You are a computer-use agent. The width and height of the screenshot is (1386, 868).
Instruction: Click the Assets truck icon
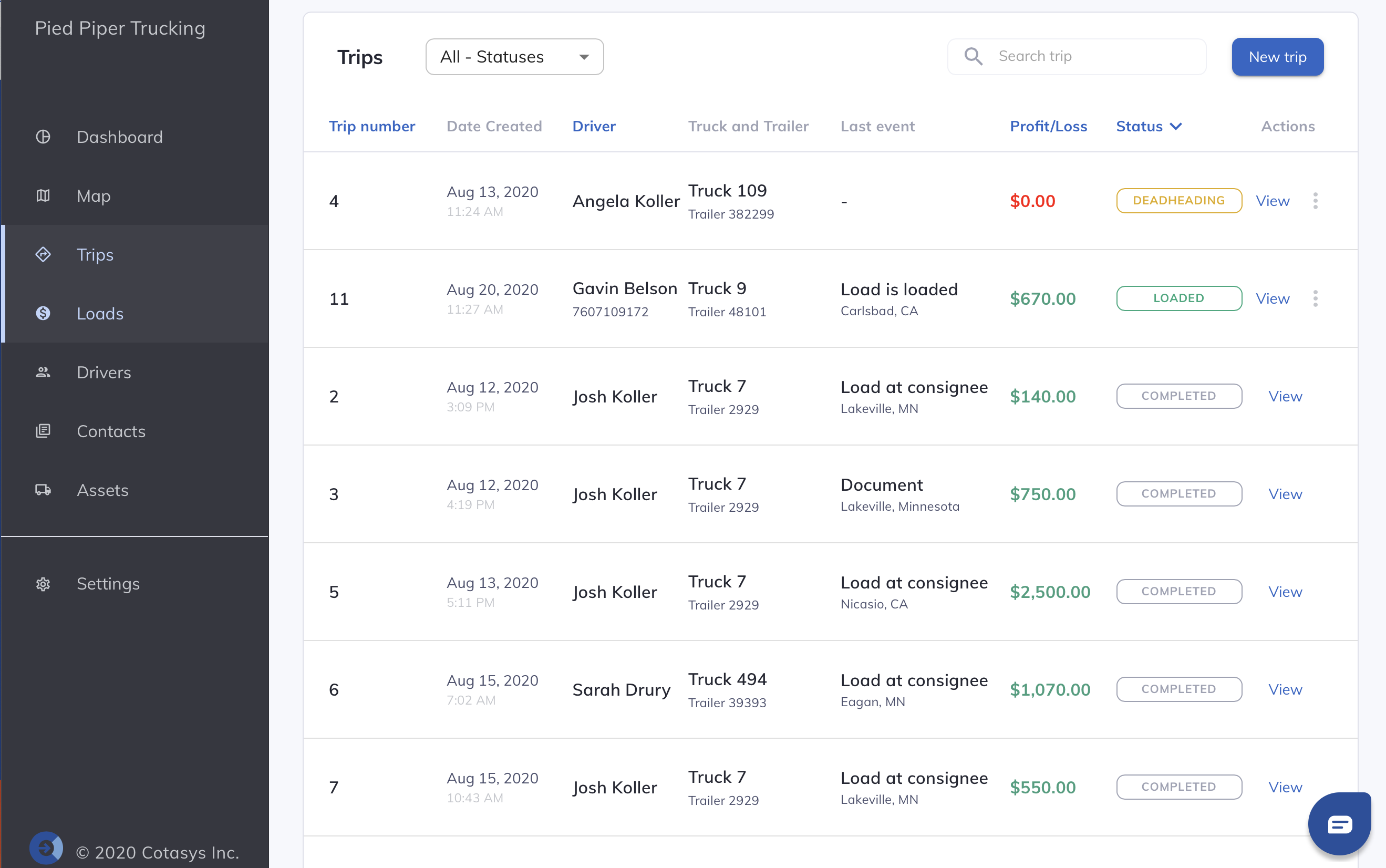pyautogui.click(x=43, y=490)
